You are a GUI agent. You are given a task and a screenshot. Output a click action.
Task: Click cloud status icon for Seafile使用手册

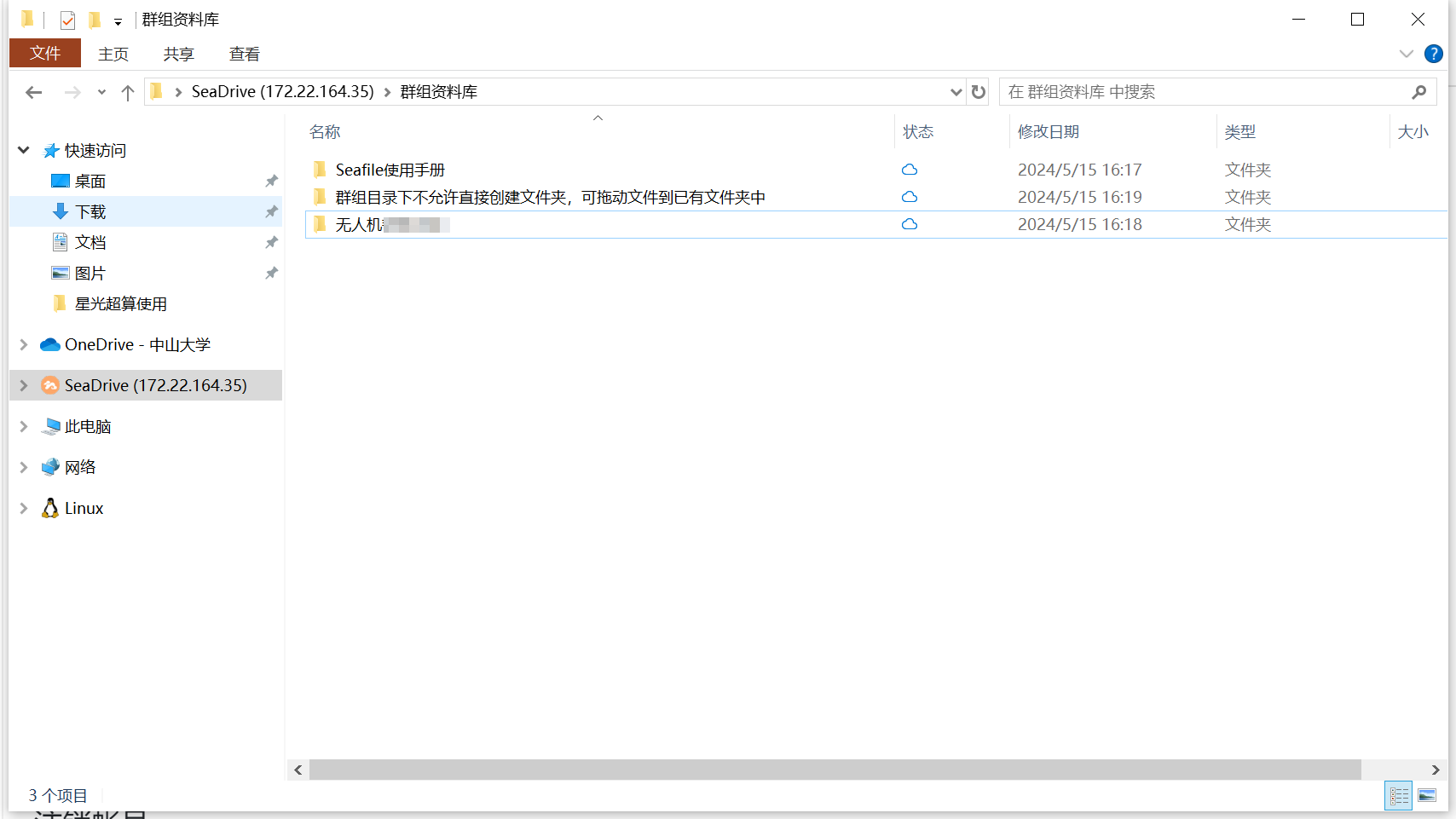point(910,170)
